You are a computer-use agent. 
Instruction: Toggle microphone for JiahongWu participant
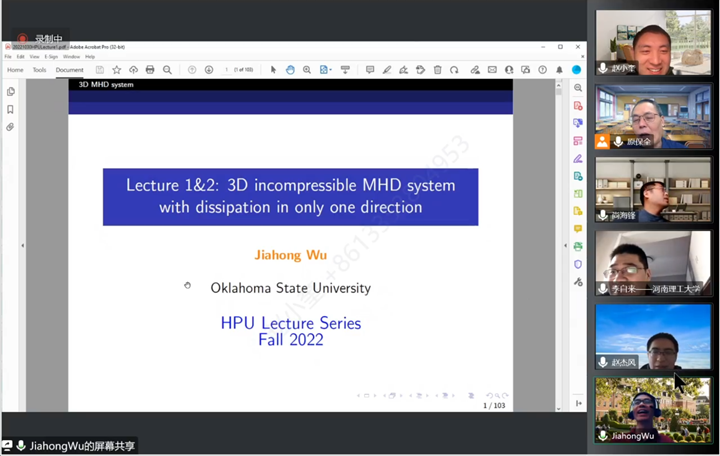tap(604, 436)
